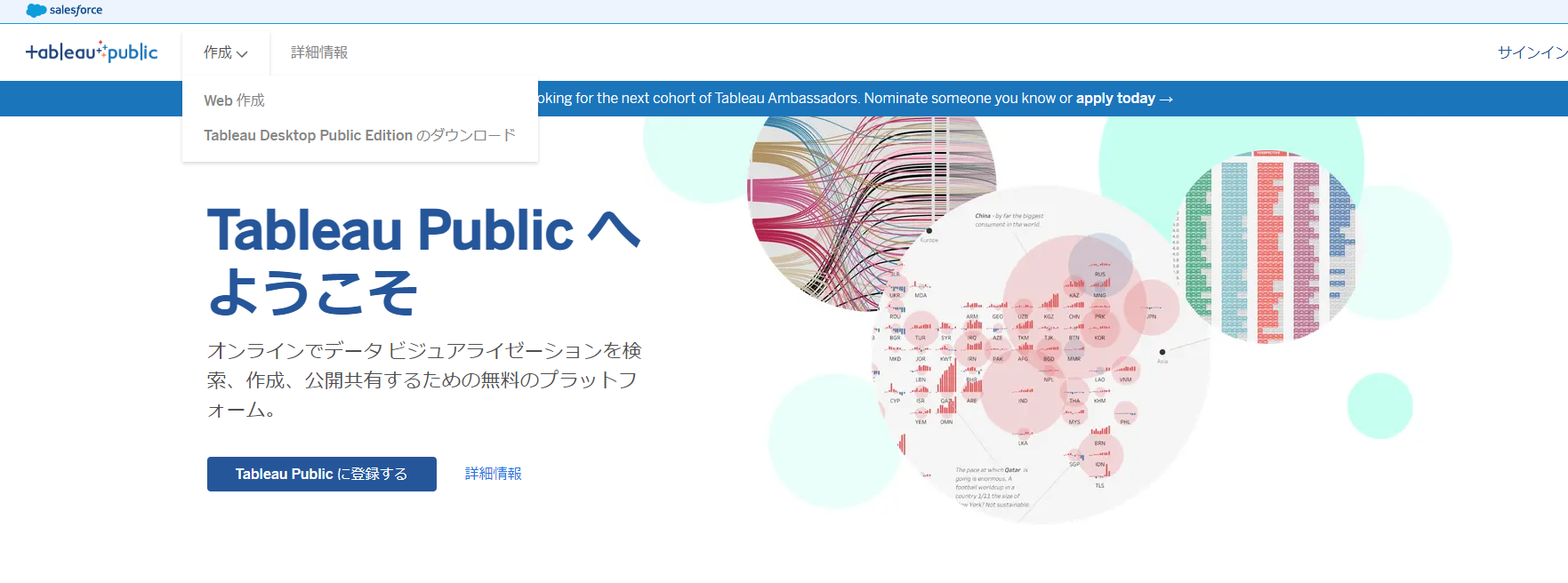Choose Tableau Desktop Public Edition のダウンロード
The width and height of the screenshot is (1568, 583).
(359, 135)
